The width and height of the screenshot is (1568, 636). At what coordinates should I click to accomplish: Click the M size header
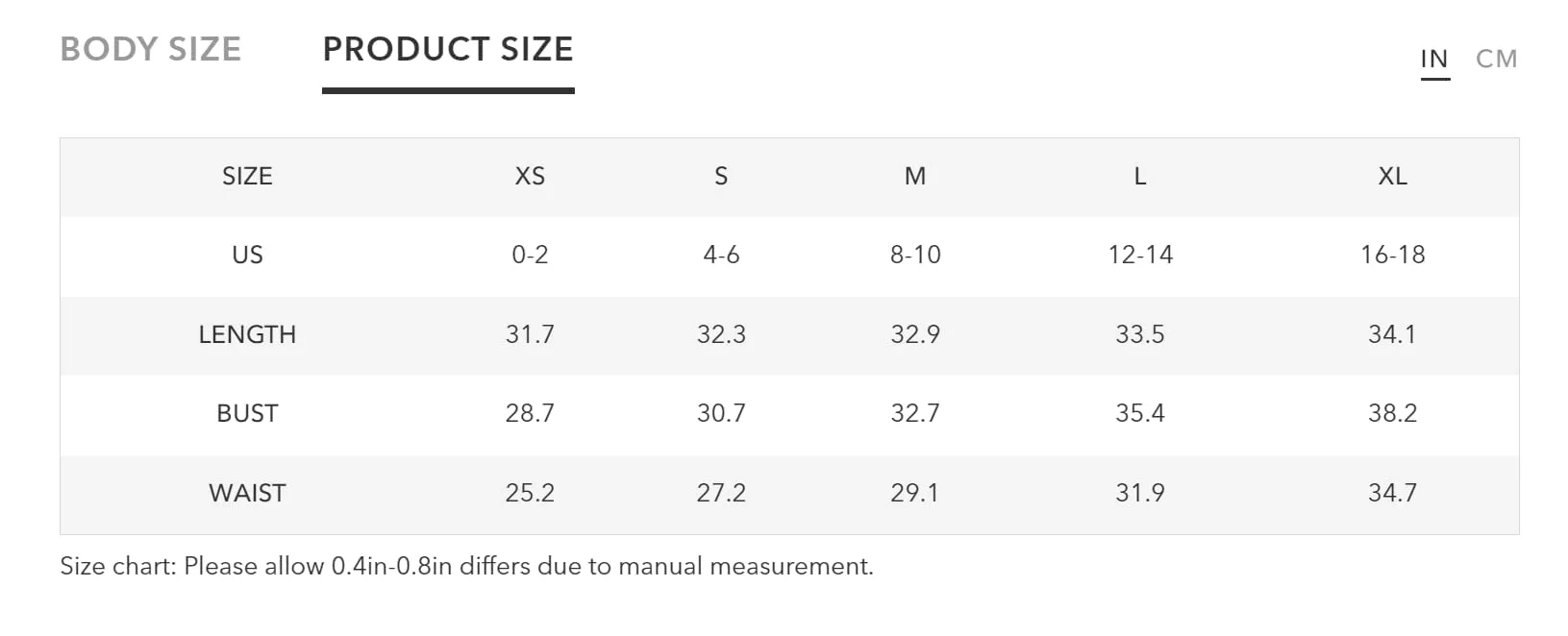coord(915,177)
